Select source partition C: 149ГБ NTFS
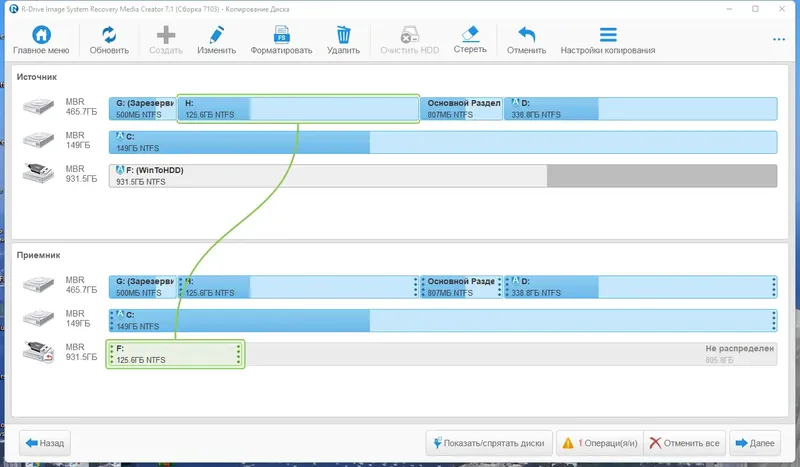 tap(443, 142)
